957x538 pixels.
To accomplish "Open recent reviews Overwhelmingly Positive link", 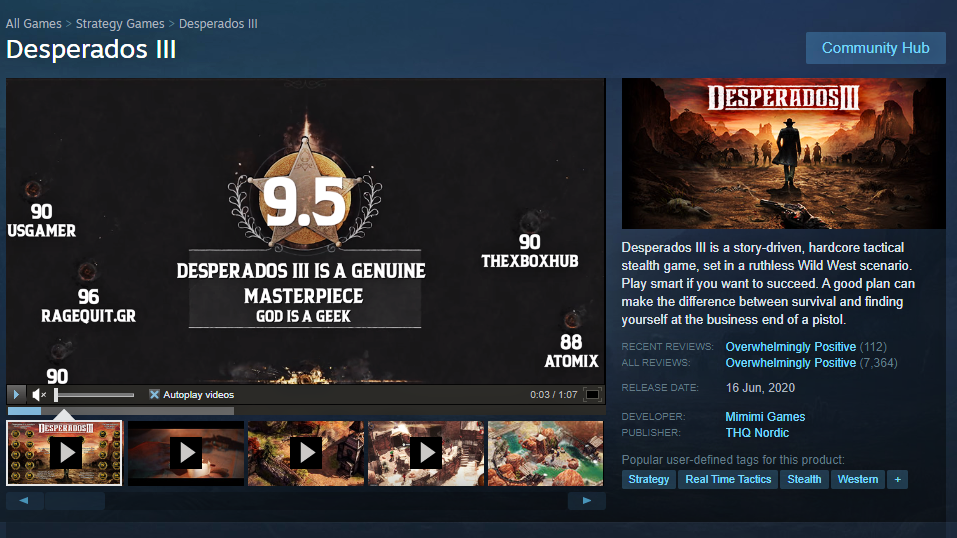I will tap(790, 347).
